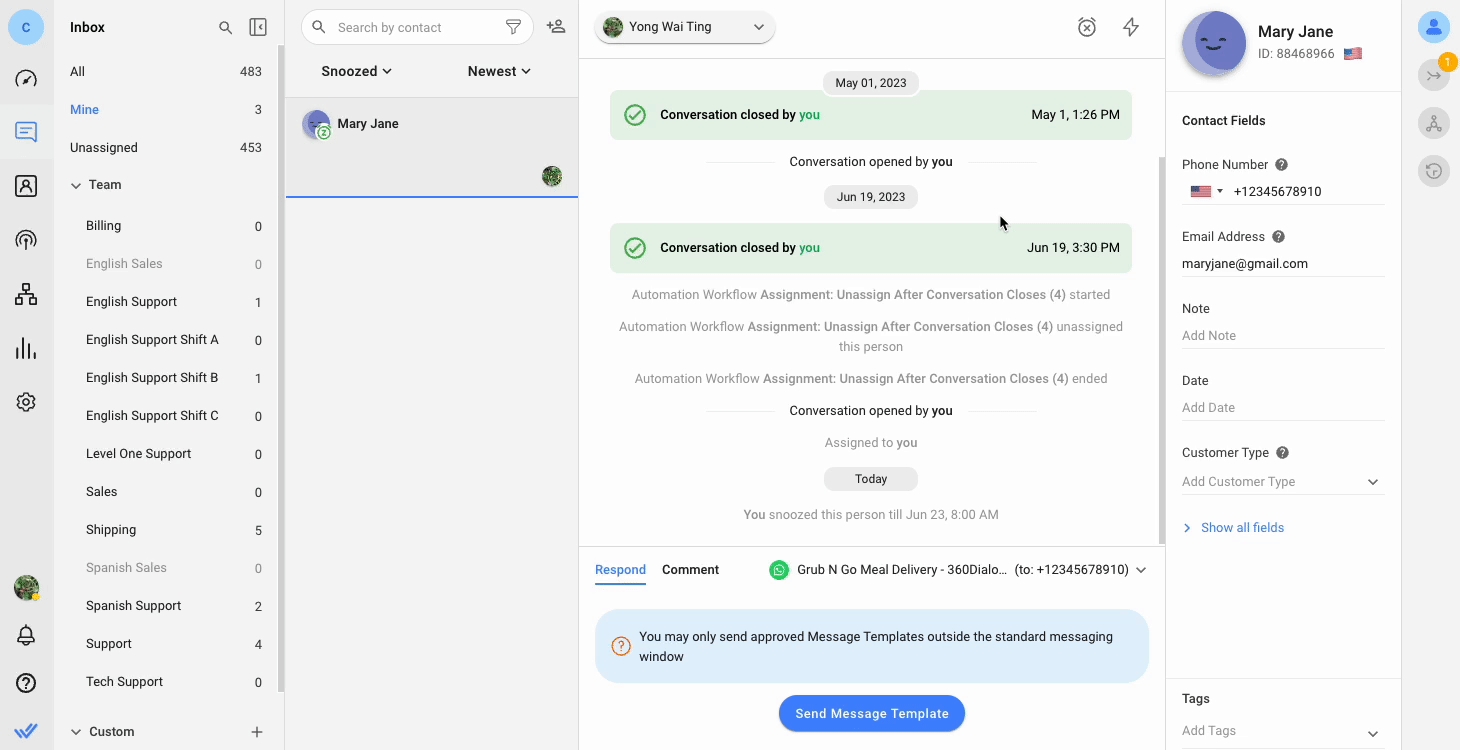This screenshot has height=750, width=1460.
Task: Open the Support team inbox
Action: tap(166, 644)
